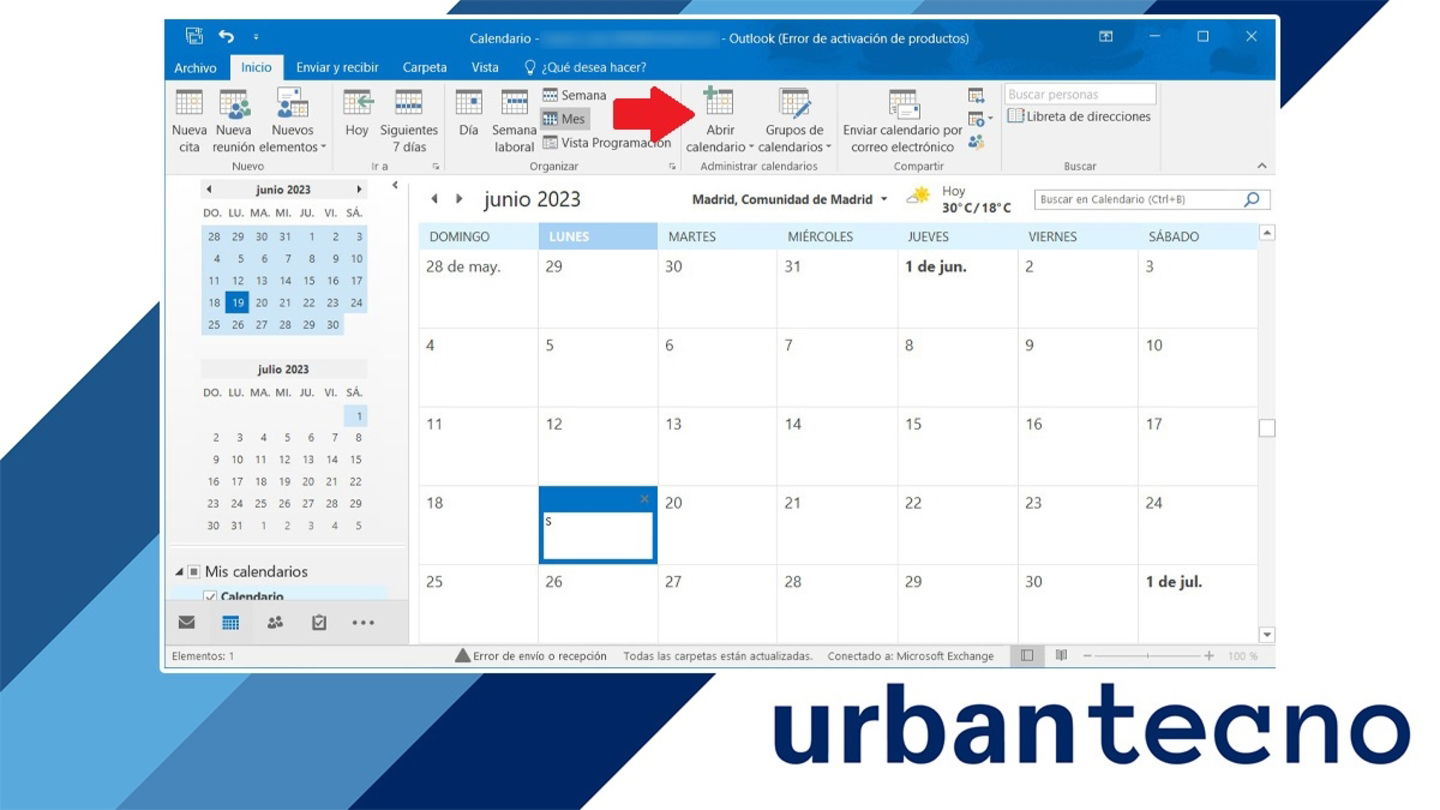Click the Buscar personas field

1080,94
